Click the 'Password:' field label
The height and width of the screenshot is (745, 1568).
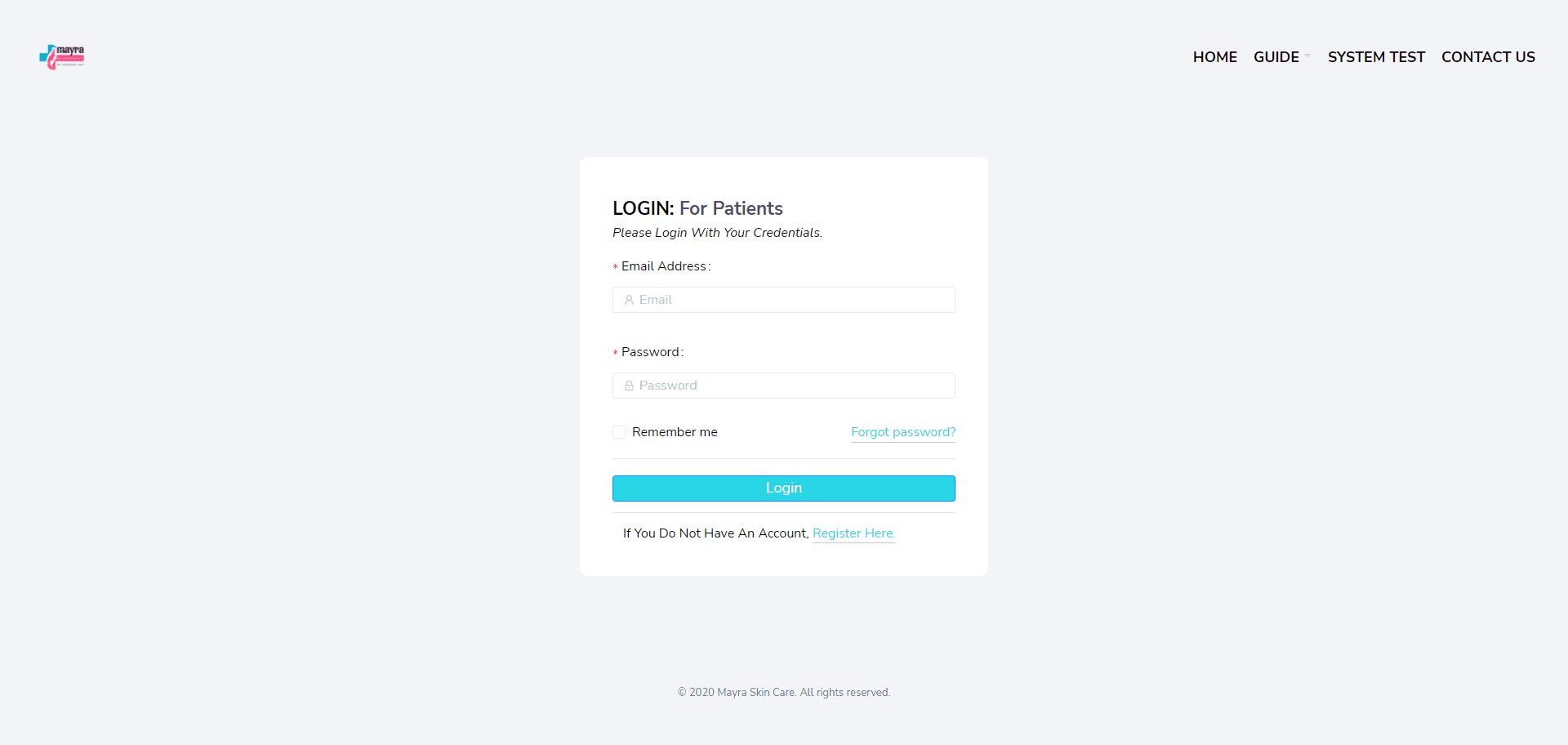pos(650,352)
